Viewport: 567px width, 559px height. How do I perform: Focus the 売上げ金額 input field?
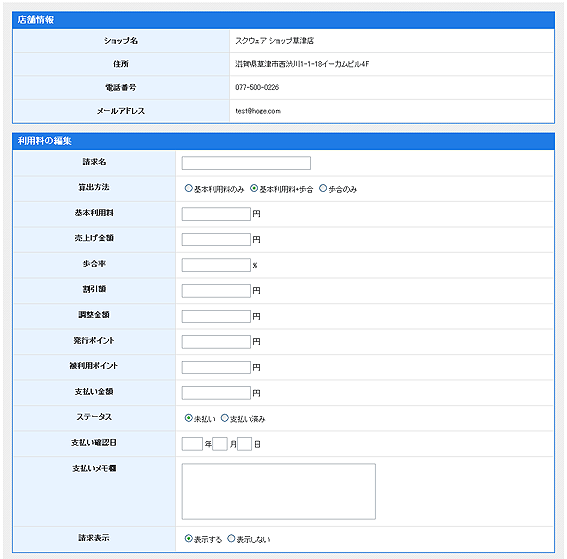pos(216,239)
